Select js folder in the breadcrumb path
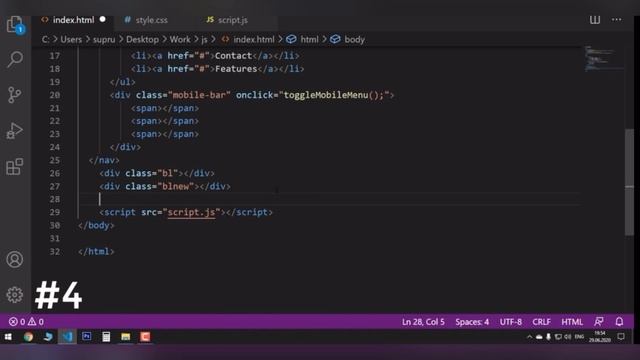The image size is (640, 360). pos(204,40)
